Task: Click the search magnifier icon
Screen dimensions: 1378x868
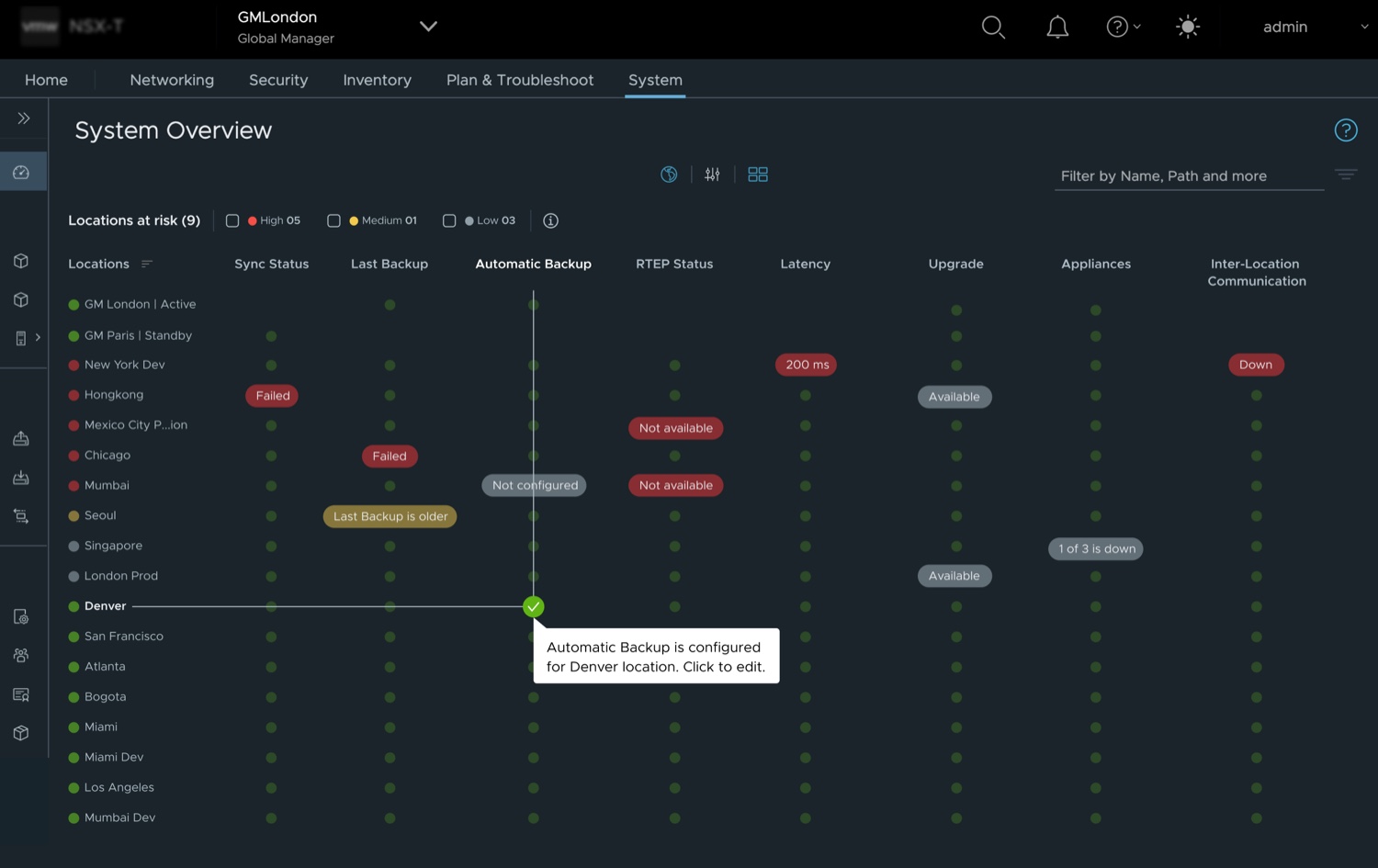Action: tap(993, 28)
